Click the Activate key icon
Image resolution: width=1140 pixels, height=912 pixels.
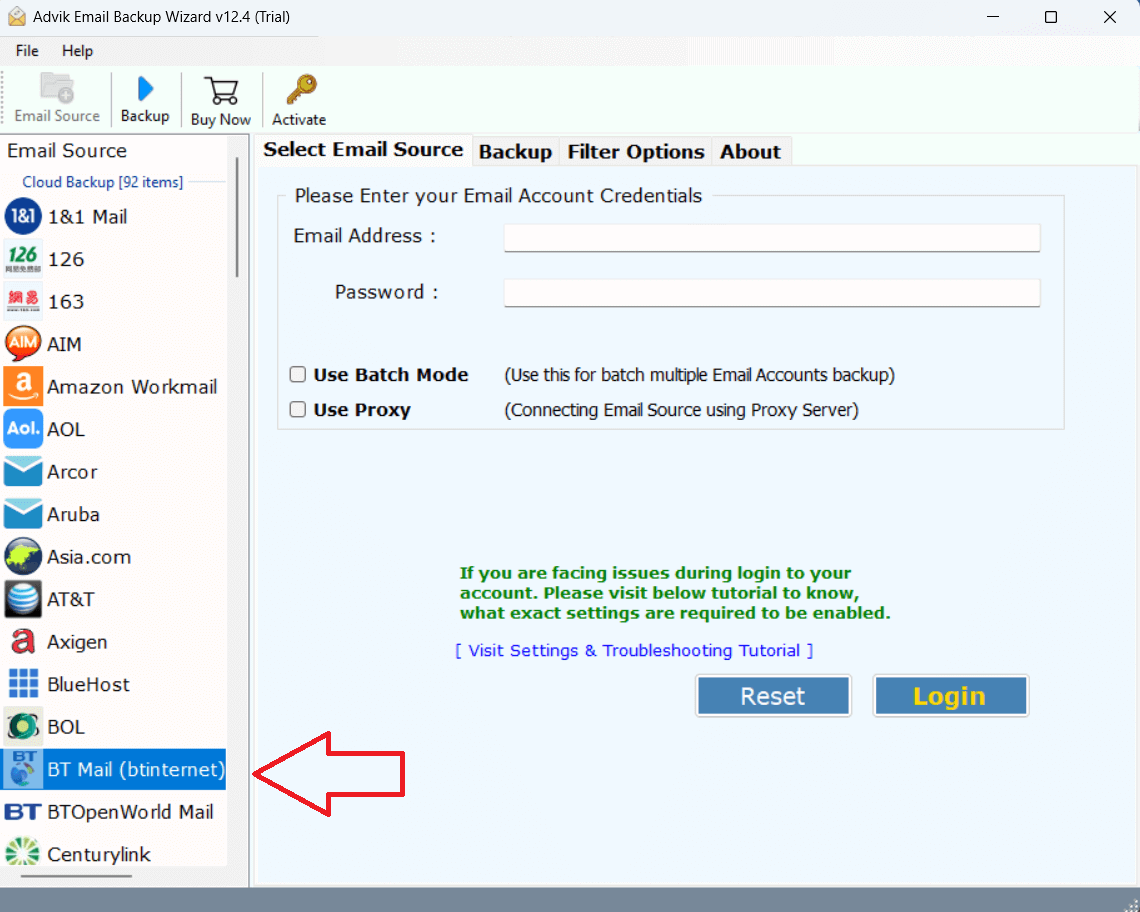click(300, 90)
